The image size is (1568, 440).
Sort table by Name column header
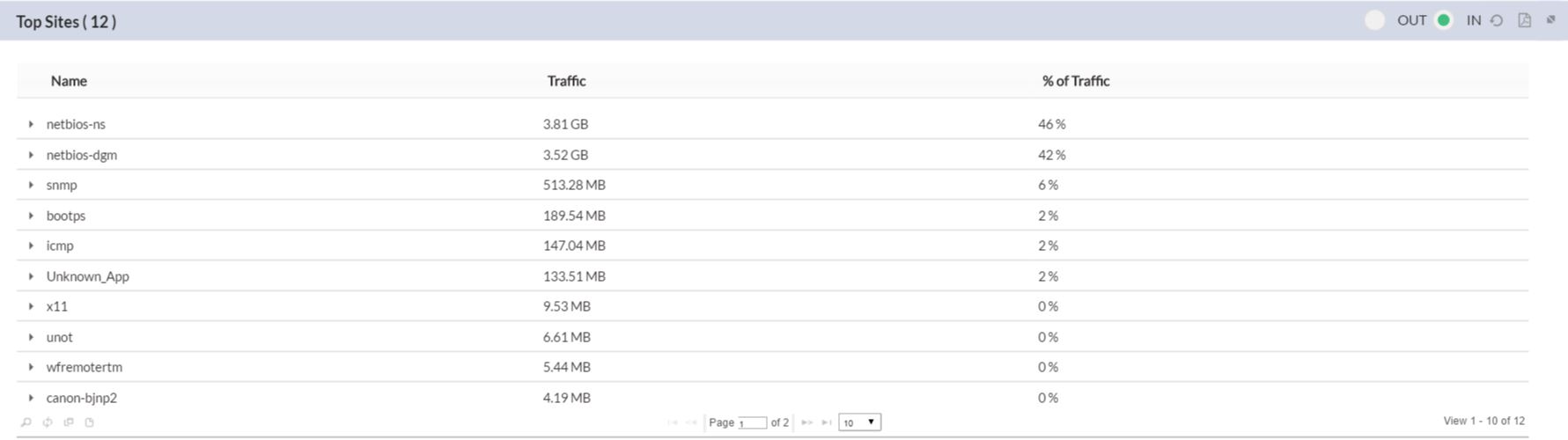point(69,81)
